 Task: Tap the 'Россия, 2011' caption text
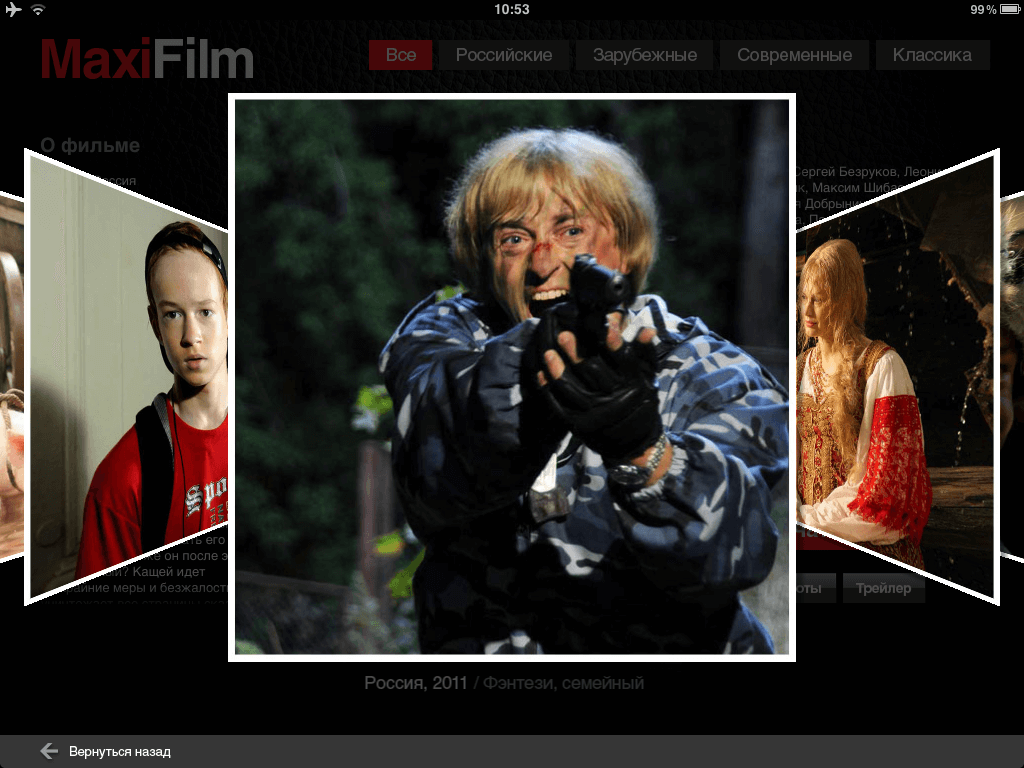(416, 683)
